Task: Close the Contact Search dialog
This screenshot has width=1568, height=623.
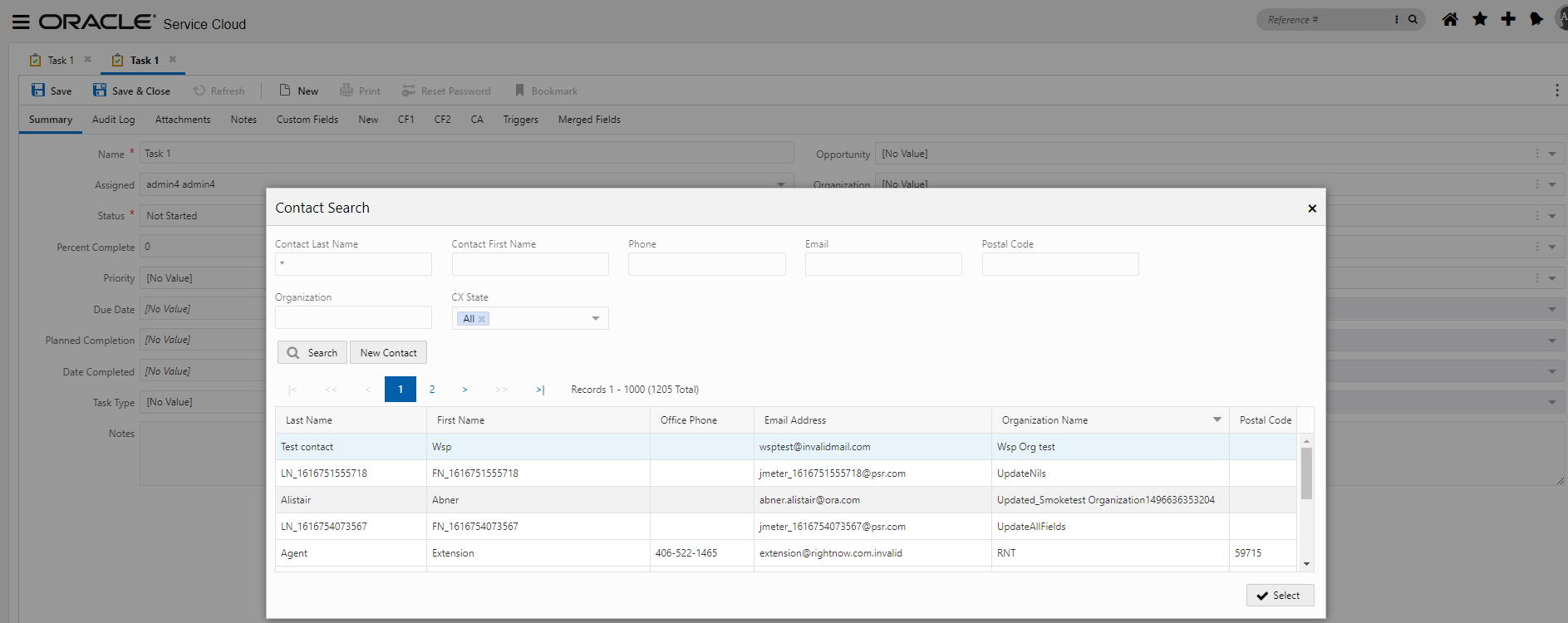Action: click(1312, 208)
